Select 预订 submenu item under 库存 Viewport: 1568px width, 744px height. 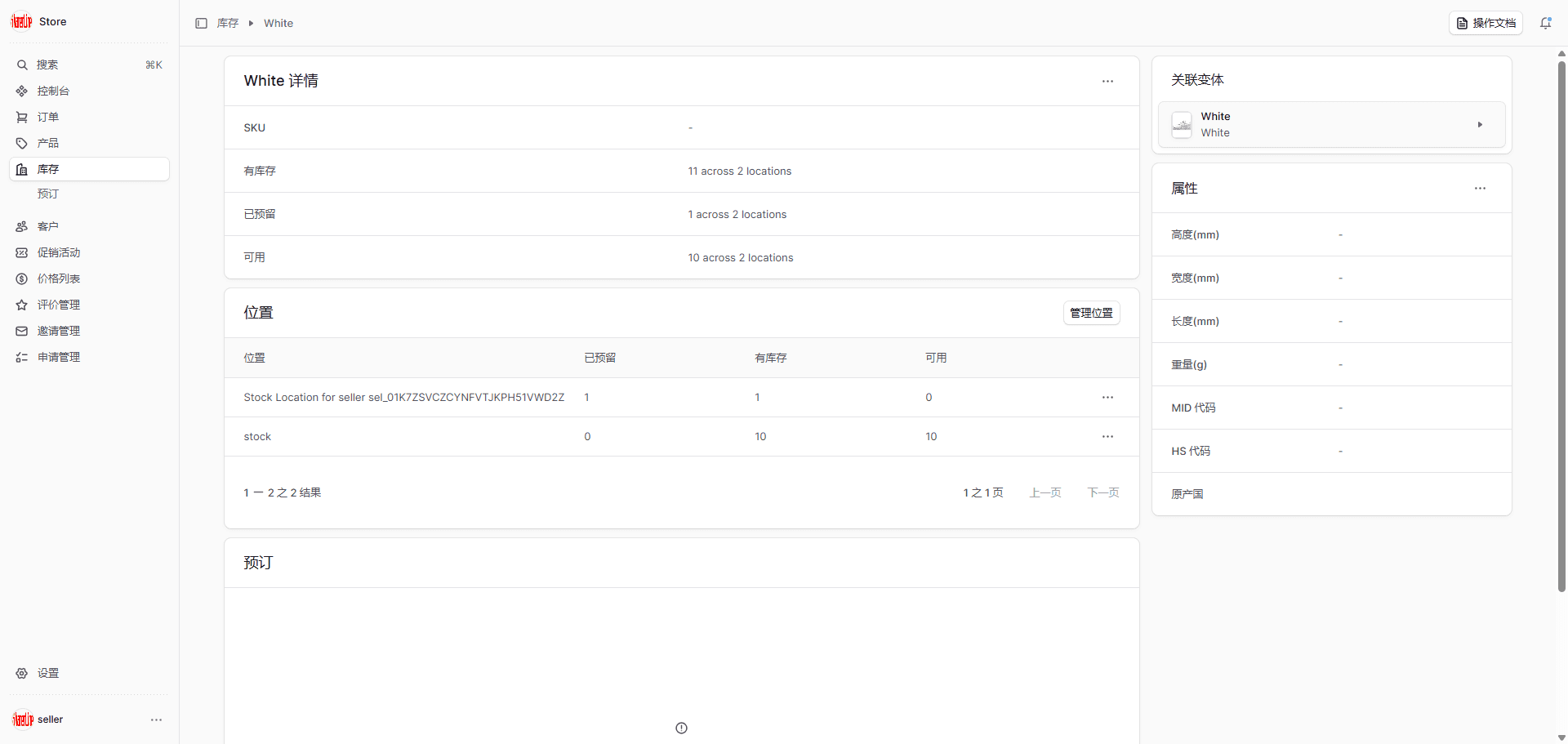(x=48, y=194)
